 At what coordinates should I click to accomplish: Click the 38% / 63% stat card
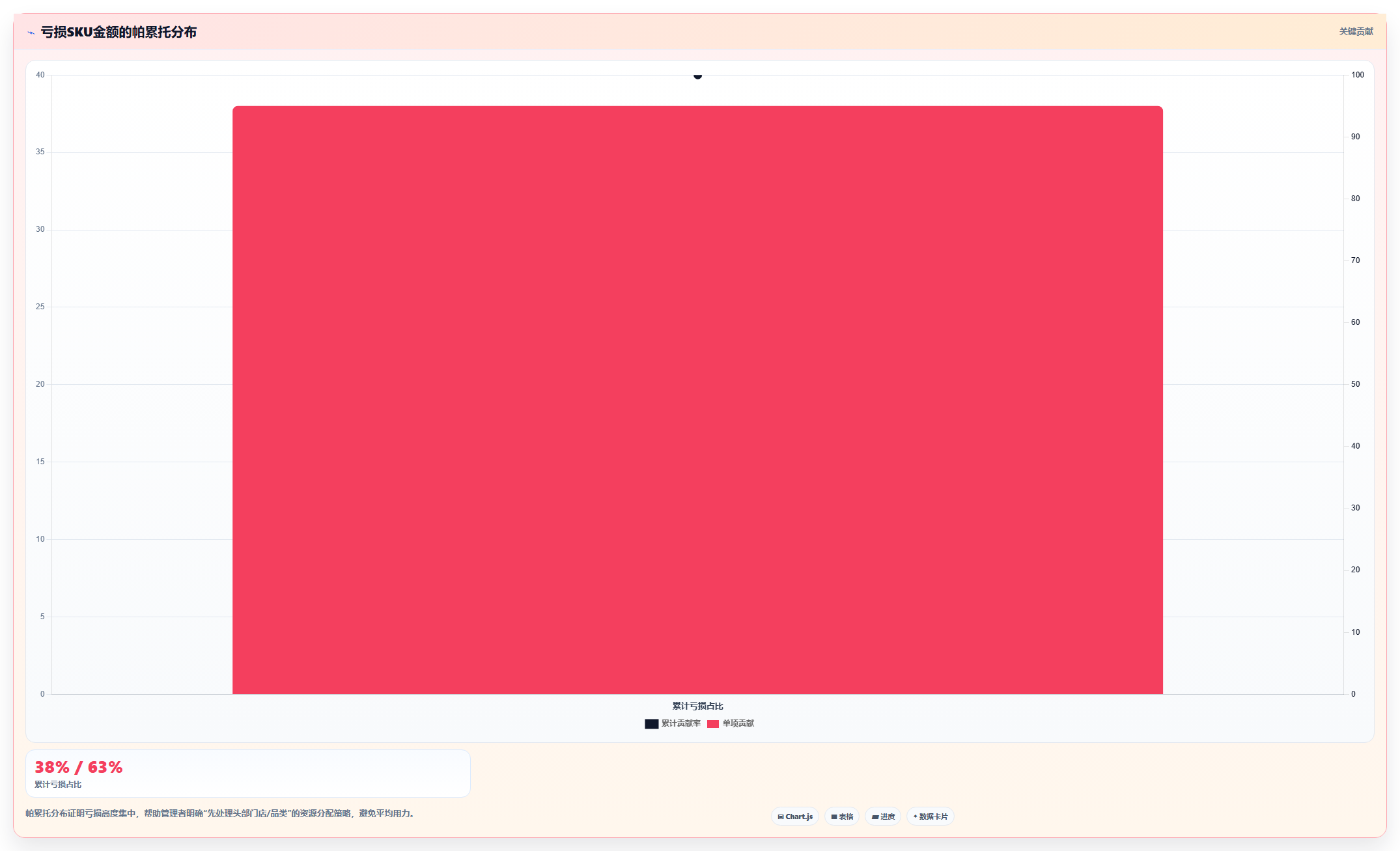coord(247,774)
